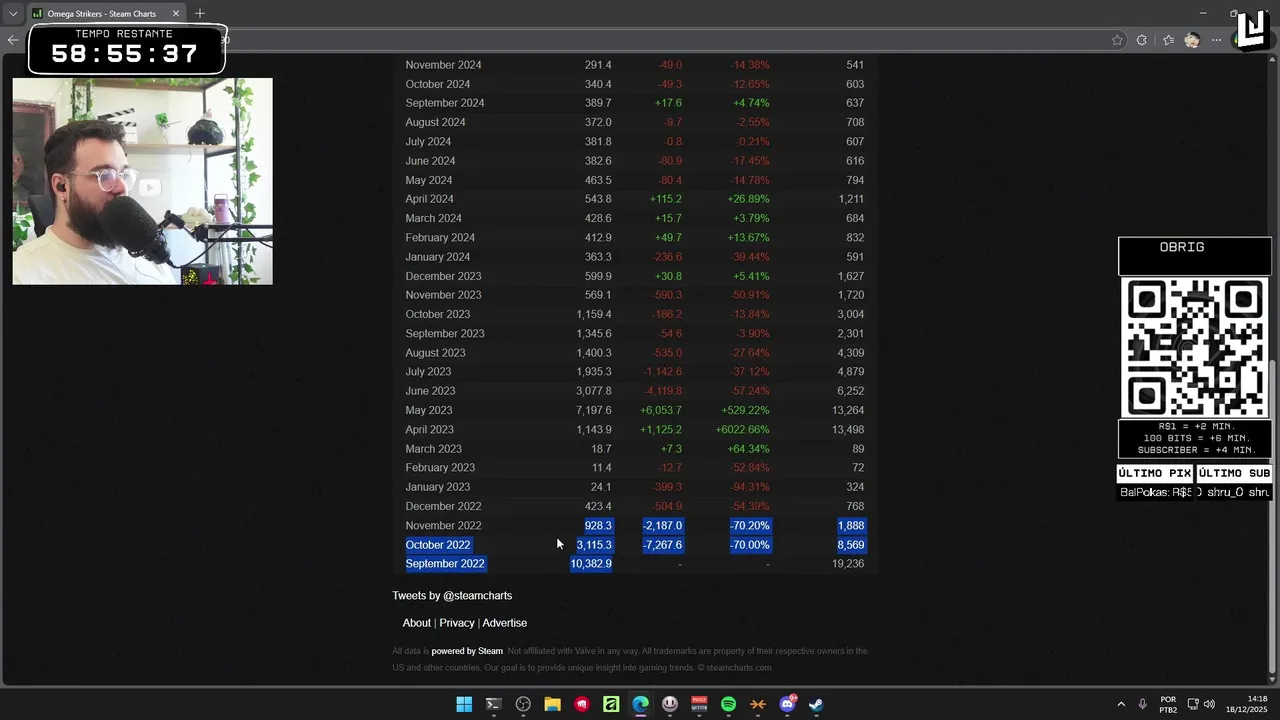The image size is (1280, 720).
Task: Close the Omega Strikers tab
Action: (176, 14)
